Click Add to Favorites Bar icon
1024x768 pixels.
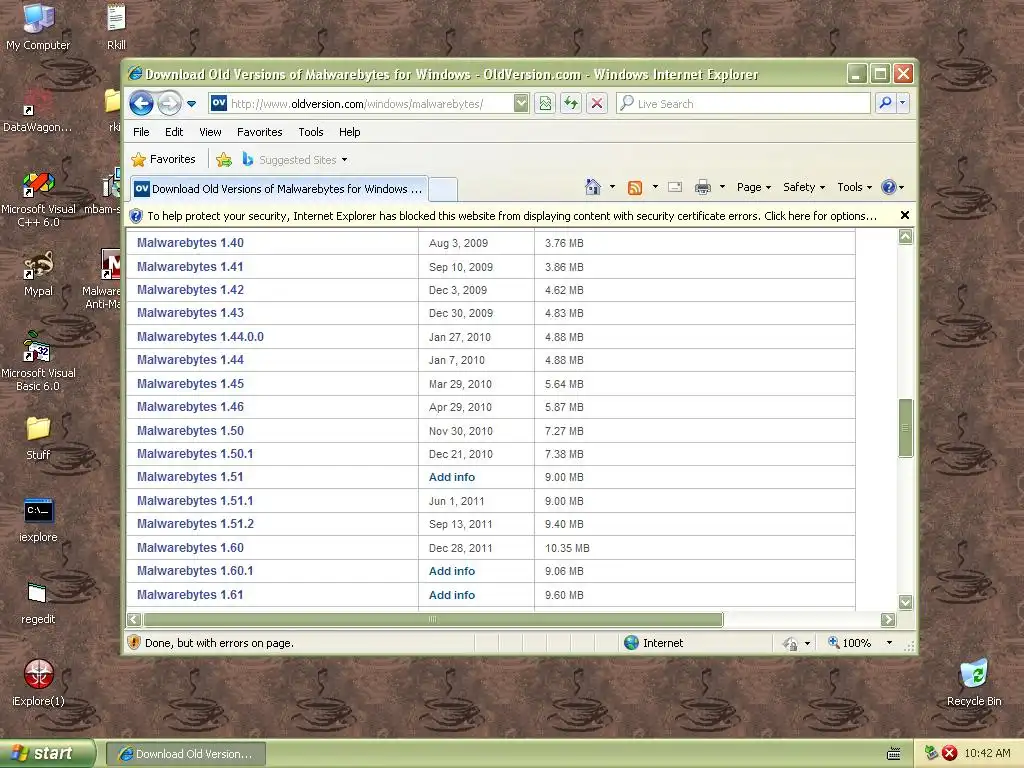224,159
